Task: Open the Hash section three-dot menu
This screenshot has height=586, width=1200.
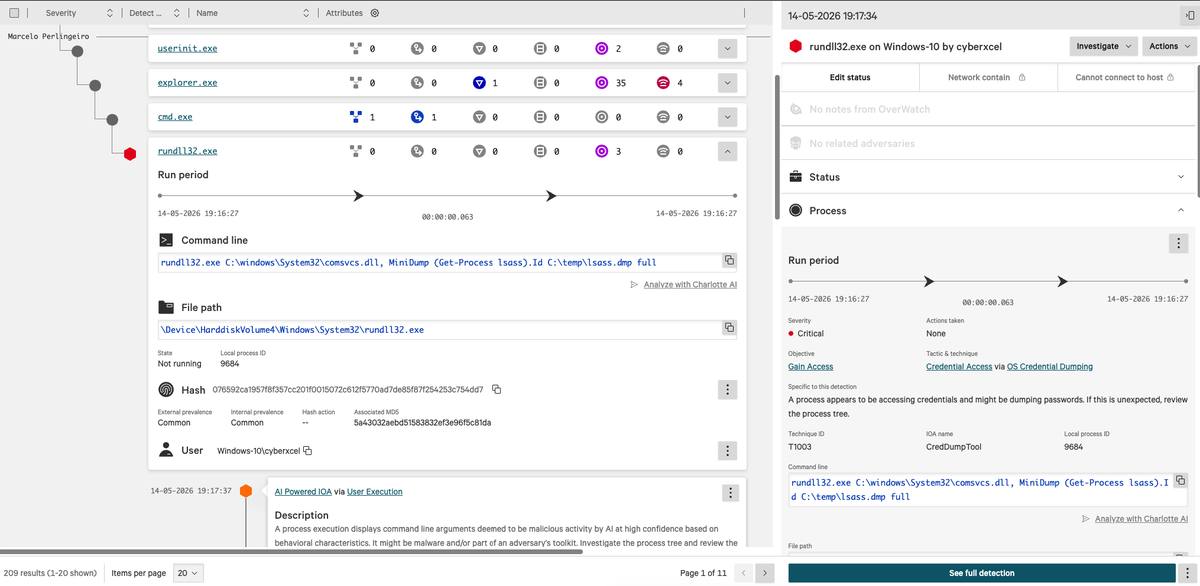Action: point(728,390)
